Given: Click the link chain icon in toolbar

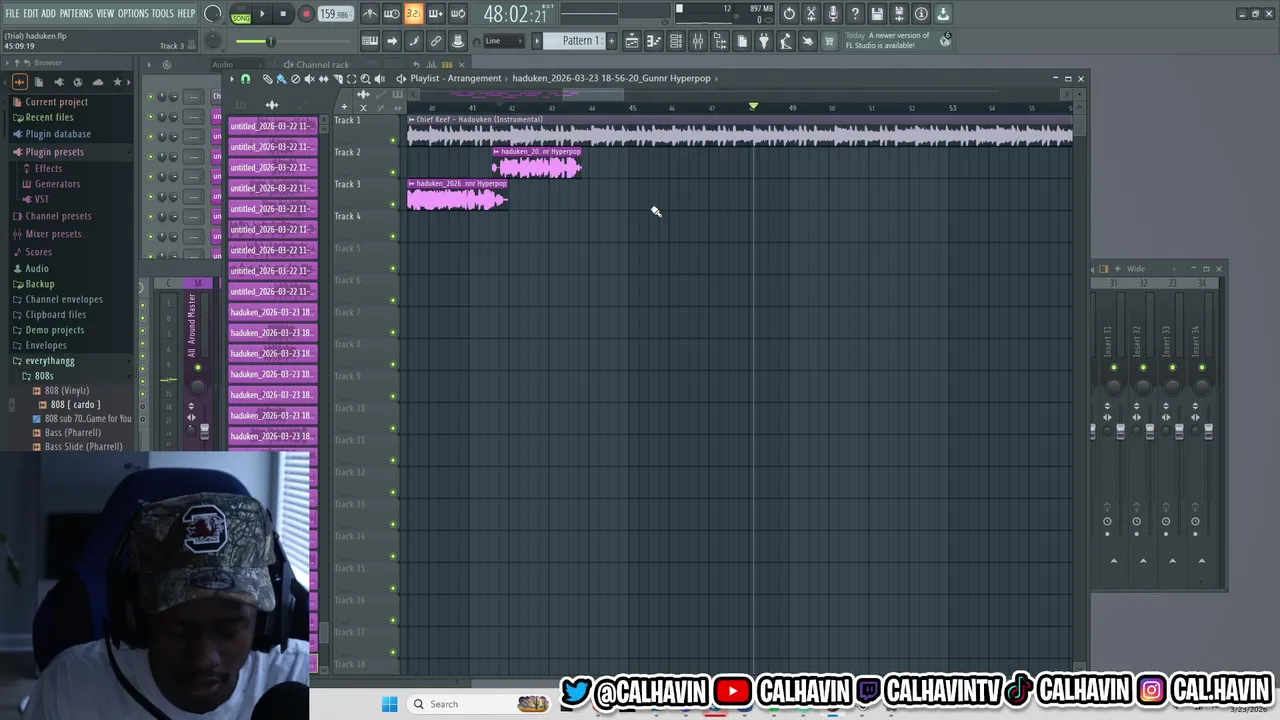Looking at the screenshot, I should coord(435,41).
